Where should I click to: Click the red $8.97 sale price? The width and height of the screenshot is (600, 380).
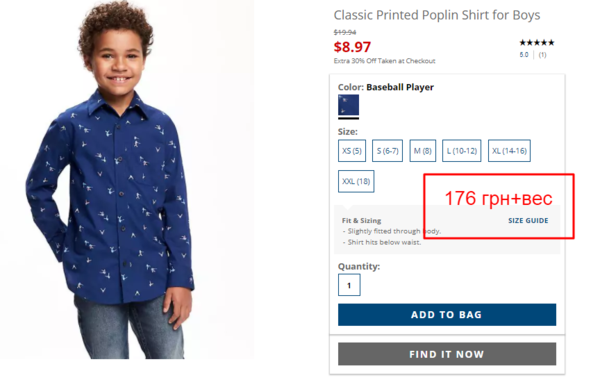click(352, 47)
